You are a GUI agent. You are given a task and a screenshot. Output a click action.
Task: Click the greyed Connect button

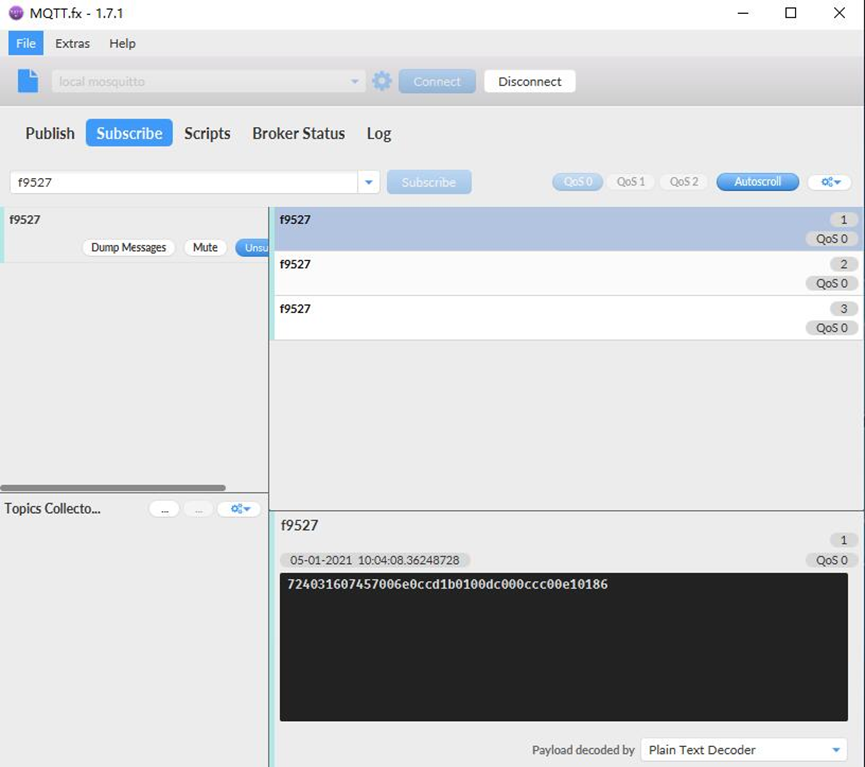437,81
